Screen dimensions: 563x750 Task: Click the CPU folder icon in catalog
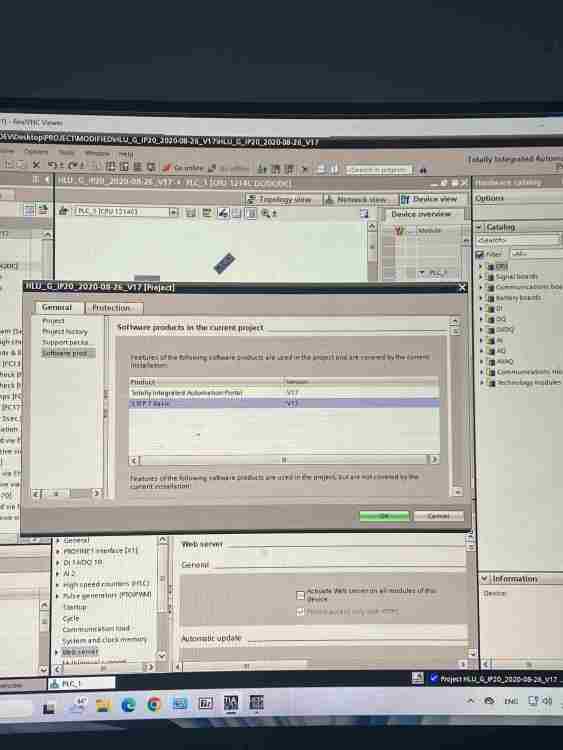[x=490, y=266]
